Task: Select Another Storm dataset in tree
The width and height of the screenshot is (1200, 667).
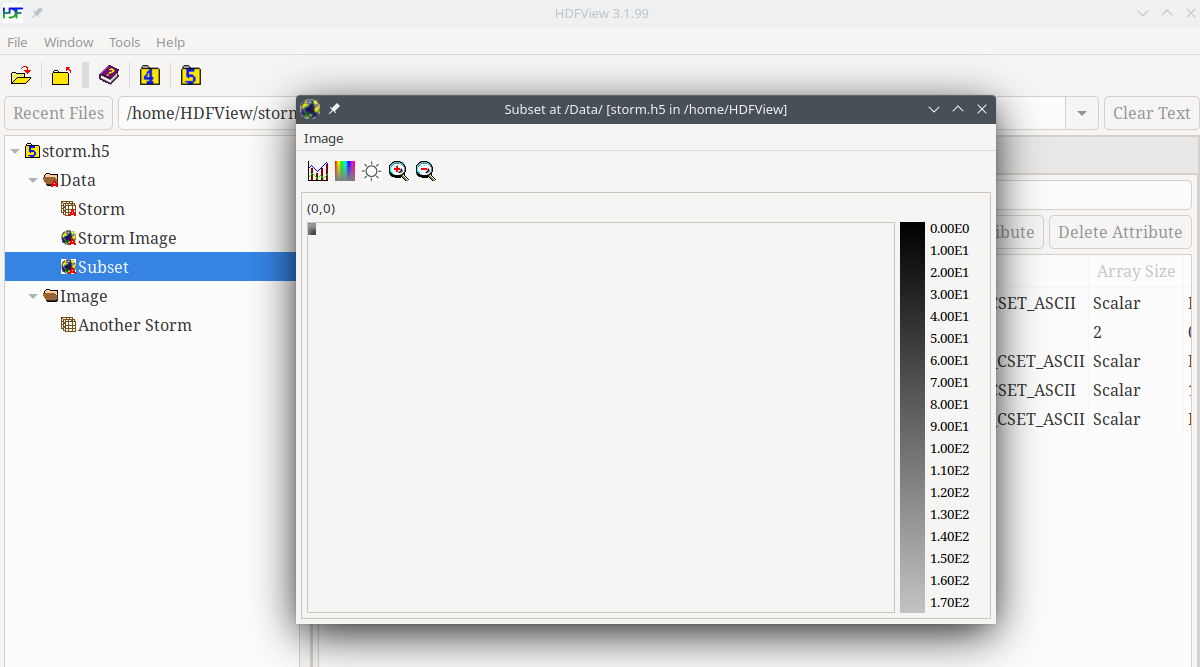Action: click(x=134, y=325)
